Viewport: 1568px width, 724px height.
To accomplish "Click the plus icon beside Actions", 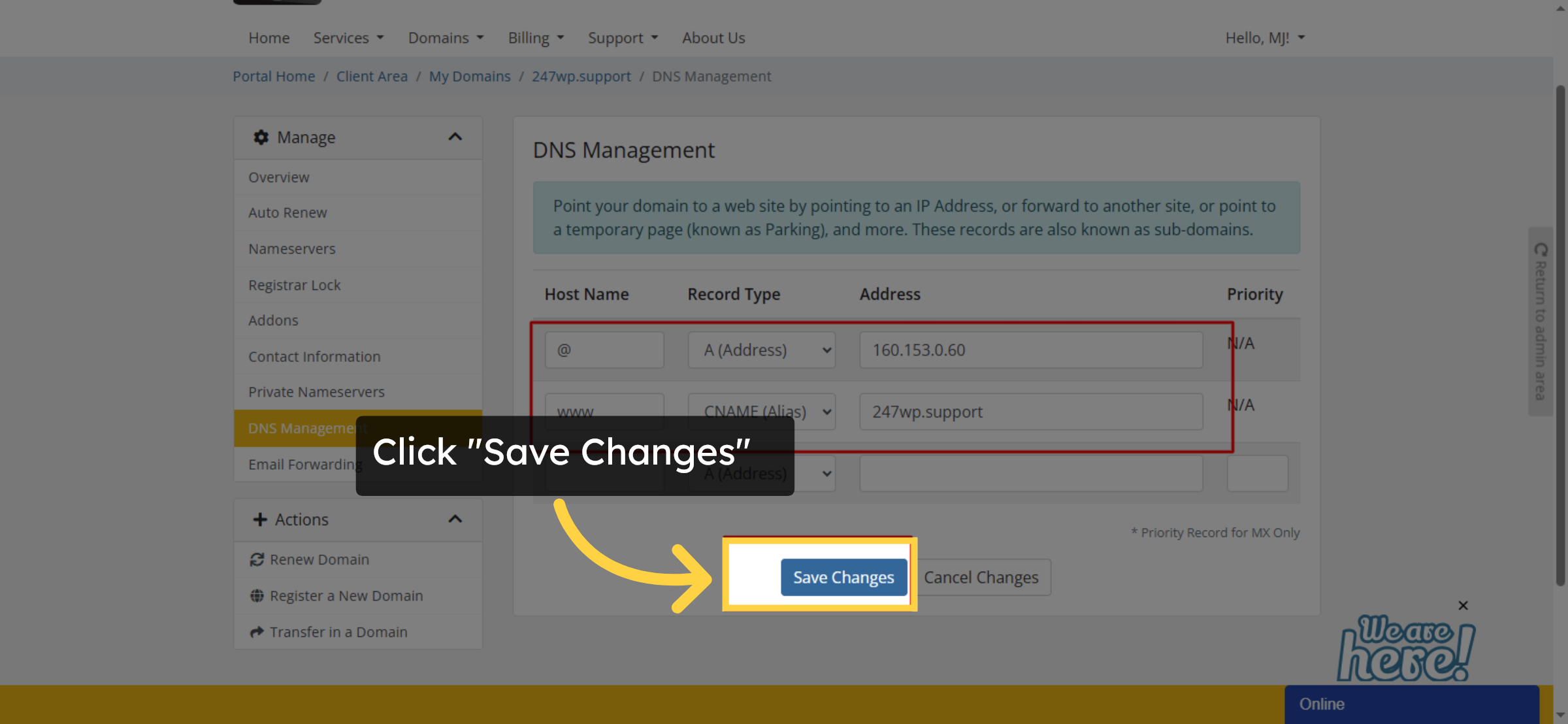I will coord(259,519).
